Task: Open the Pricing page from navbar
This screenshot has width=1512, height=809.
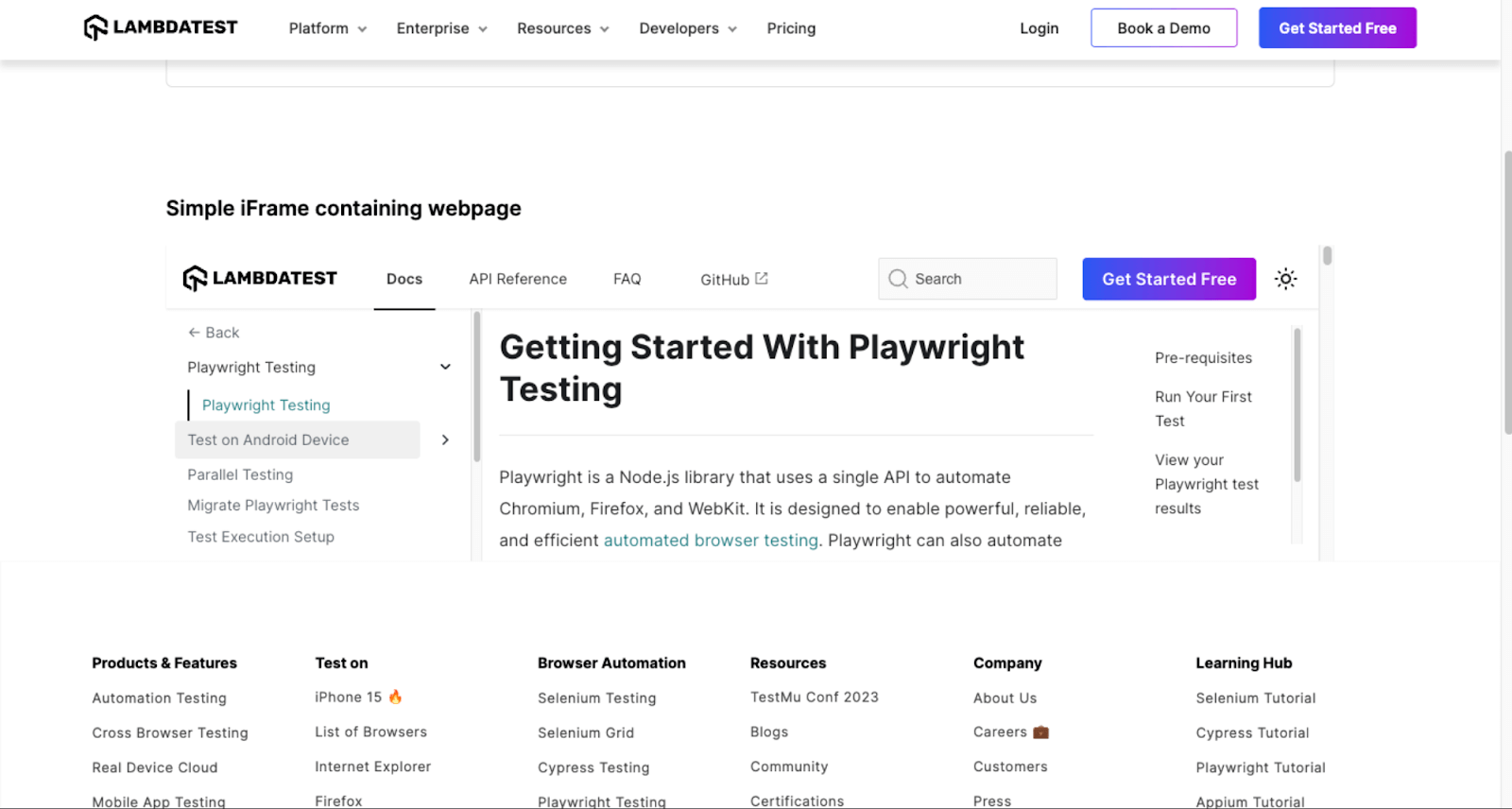Action: pyautogui.click(x=791, y=28)
